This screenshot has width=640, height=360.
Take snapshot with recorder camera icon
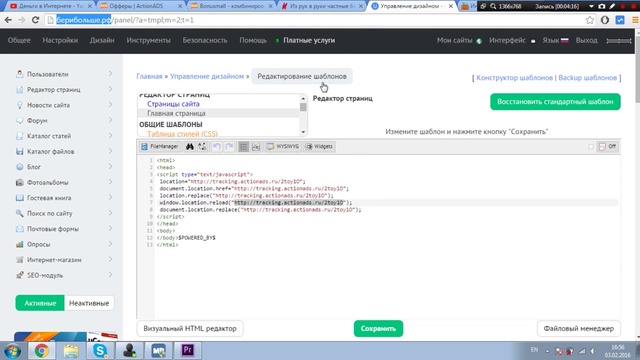click(x=602, y=6)
